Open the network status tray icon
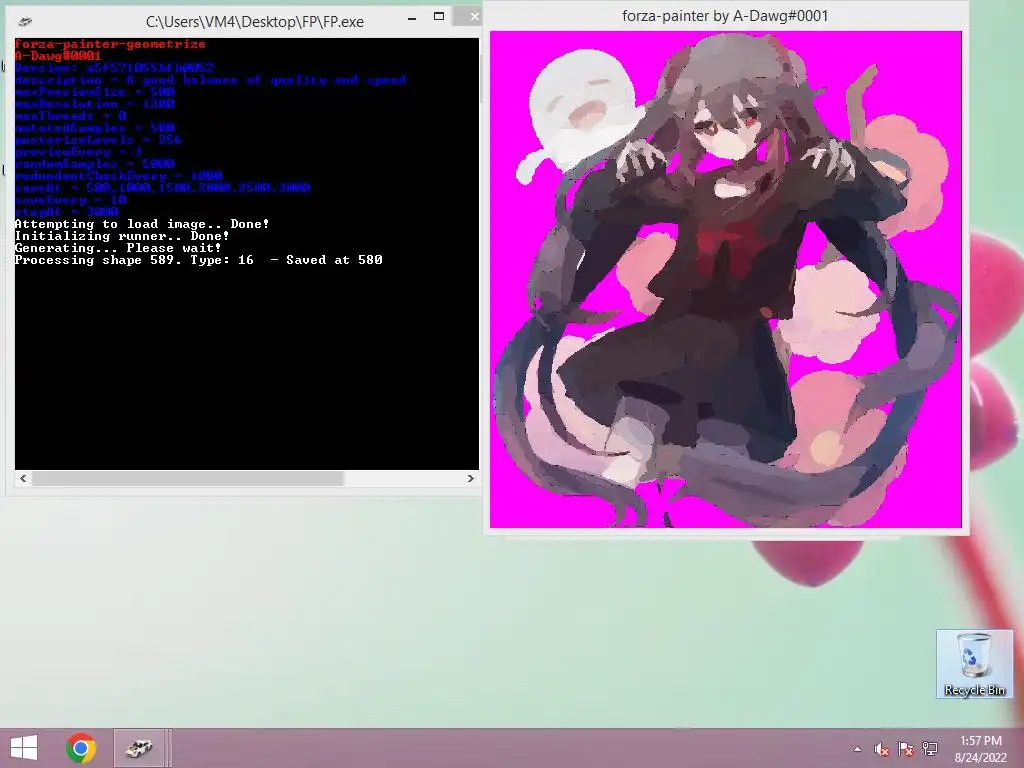Image resolution: width=1024 pixels, height=768 pixels. click(x=930, y=749)
